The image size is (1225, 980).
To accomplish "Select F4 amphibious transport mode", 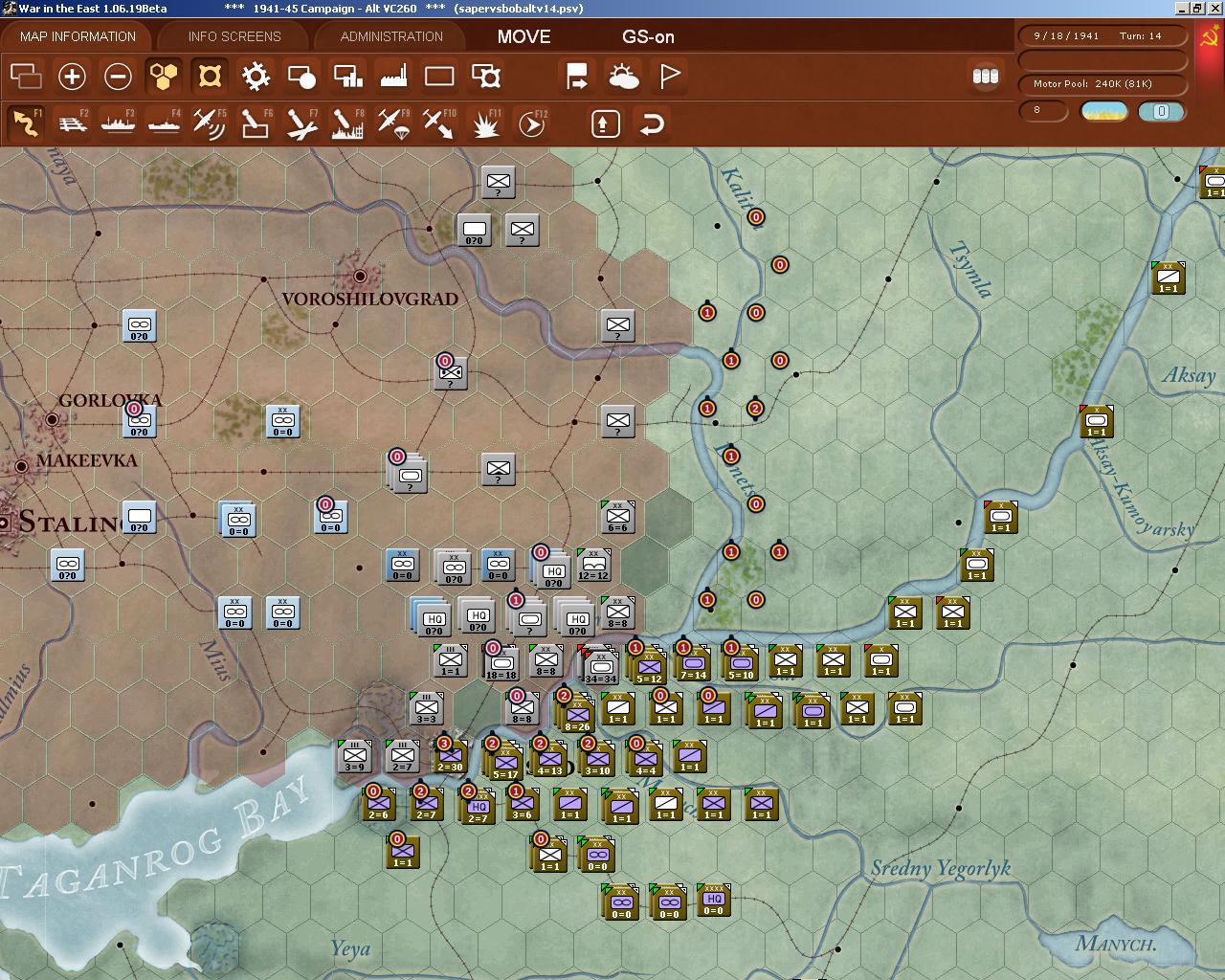I will [164, 123].
